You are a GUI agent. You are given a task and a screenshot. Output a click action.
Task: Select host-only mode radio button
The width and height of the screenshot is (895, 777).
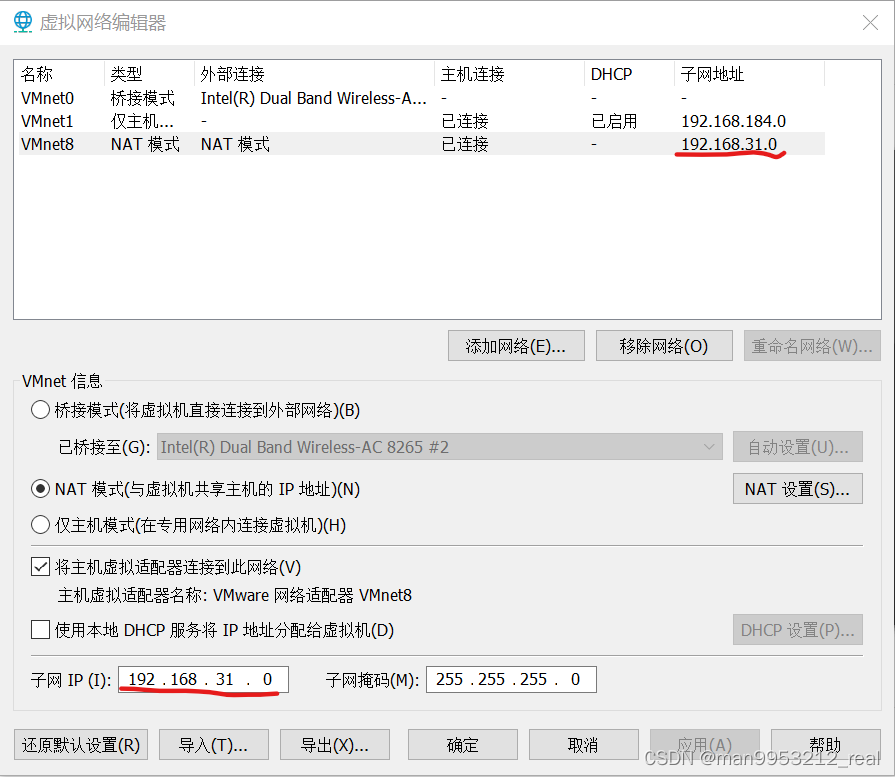41,525
